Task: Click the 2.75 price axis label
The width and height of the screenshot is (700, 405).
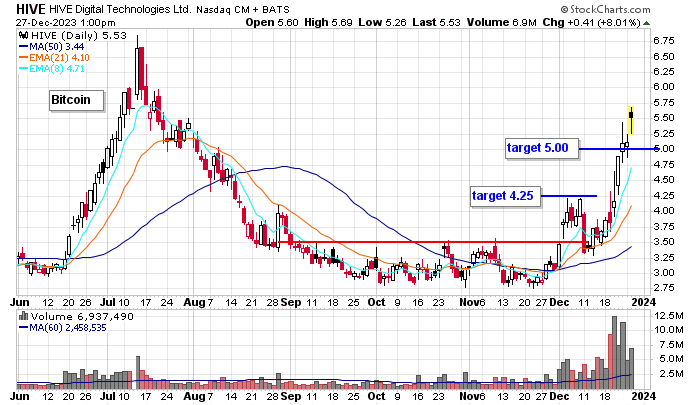Action: coord(664,288)
